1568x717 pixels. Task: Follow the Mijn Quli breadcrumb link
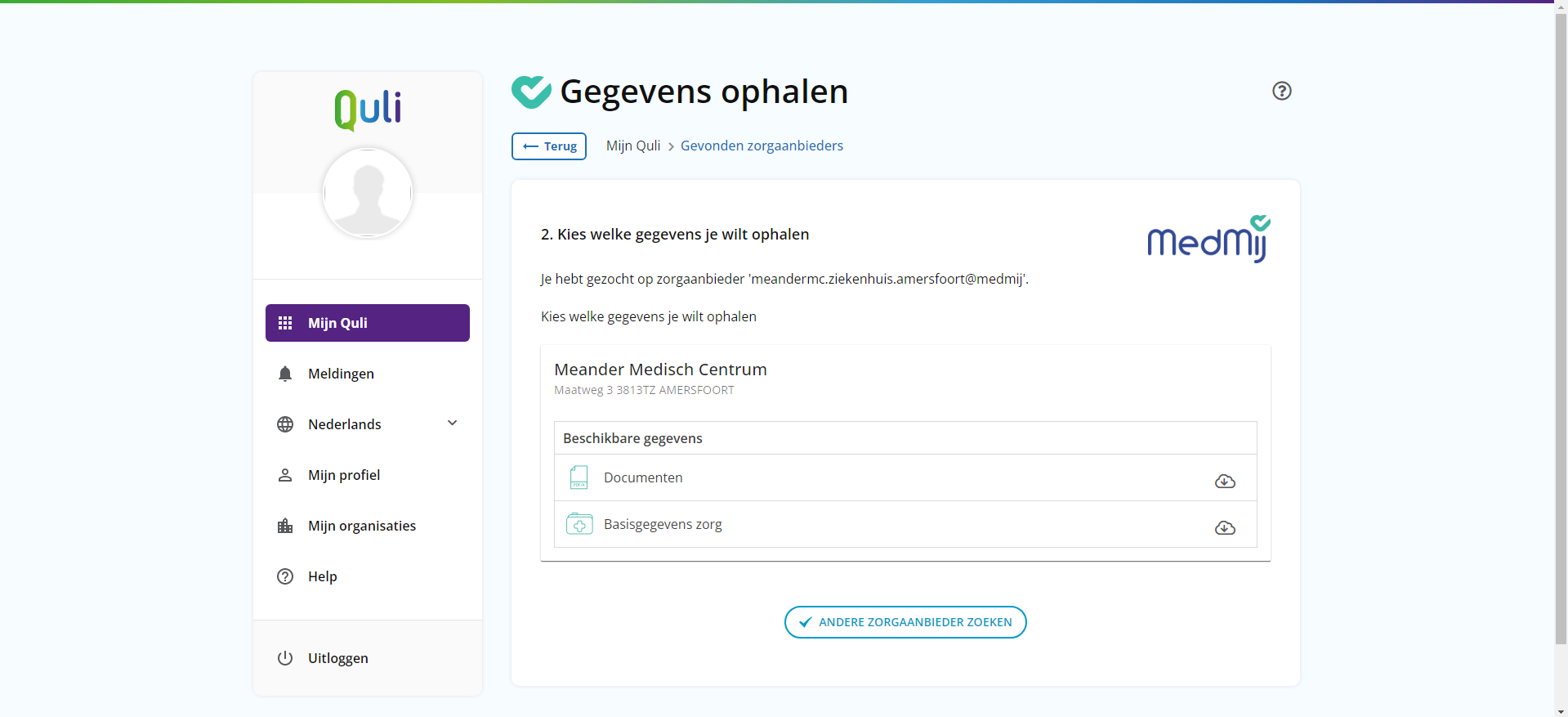[x=633, y=146]
